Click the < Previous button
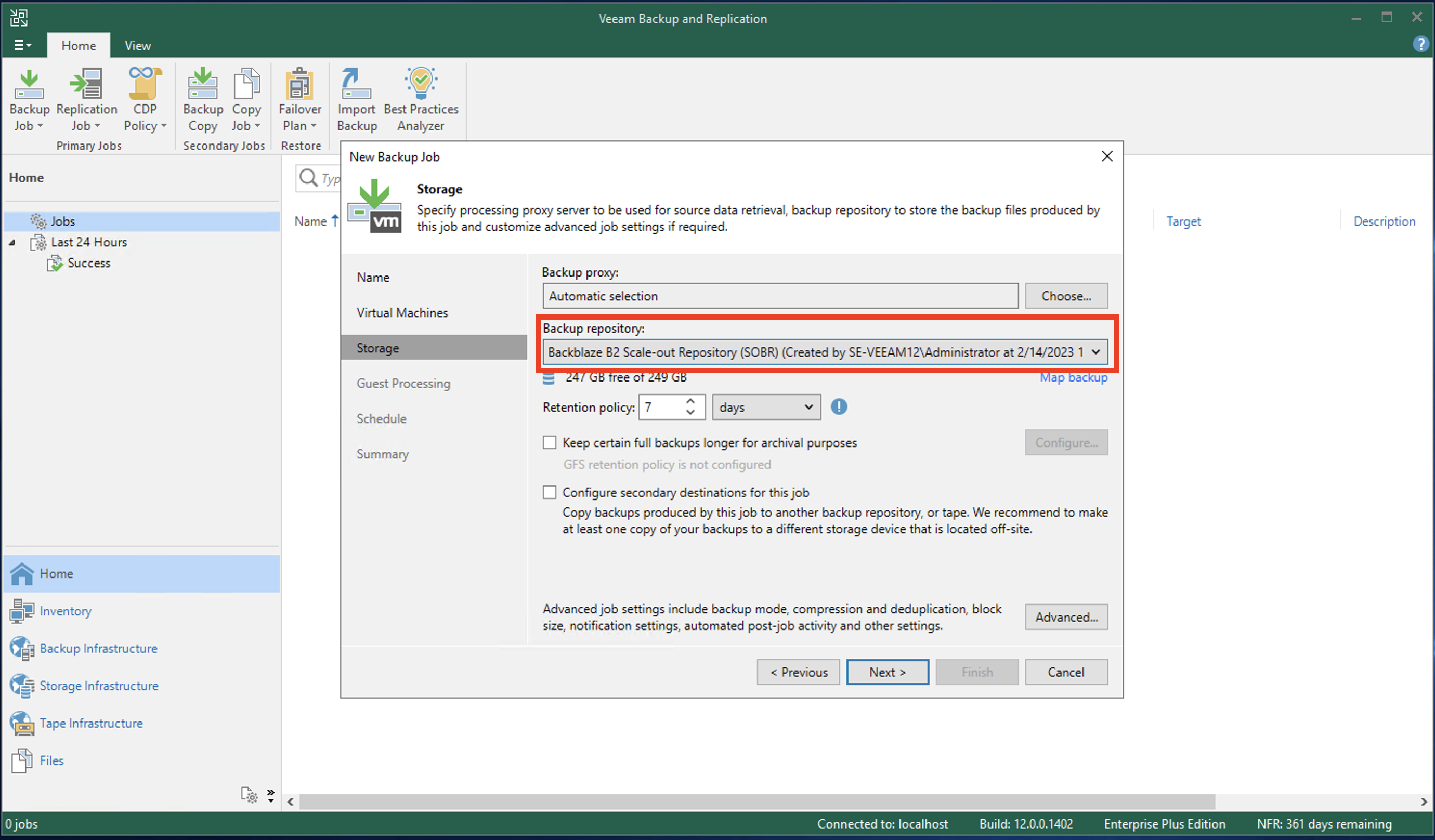 [799, 672]
